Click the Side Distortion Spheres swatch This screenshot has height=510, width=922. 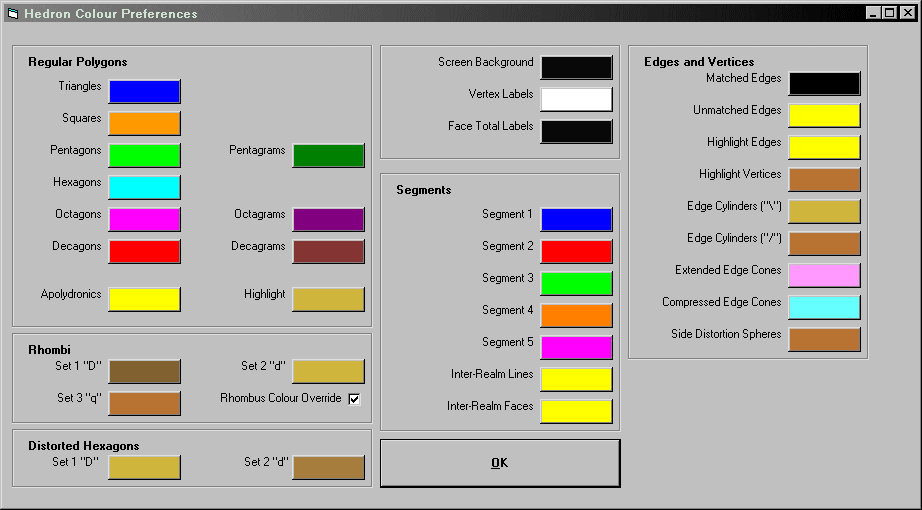tap(824, 339)
